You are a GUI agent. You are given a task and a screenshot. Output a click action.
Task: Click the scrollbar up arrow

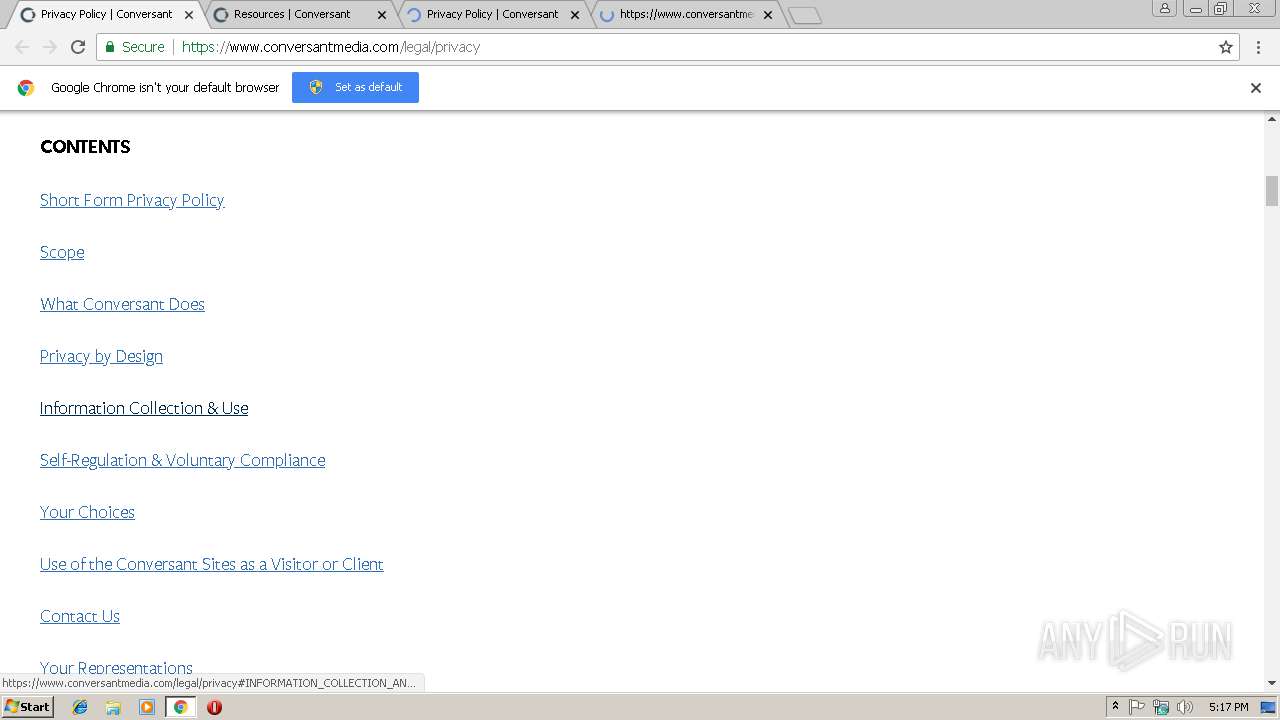(x=1272, y=119)
